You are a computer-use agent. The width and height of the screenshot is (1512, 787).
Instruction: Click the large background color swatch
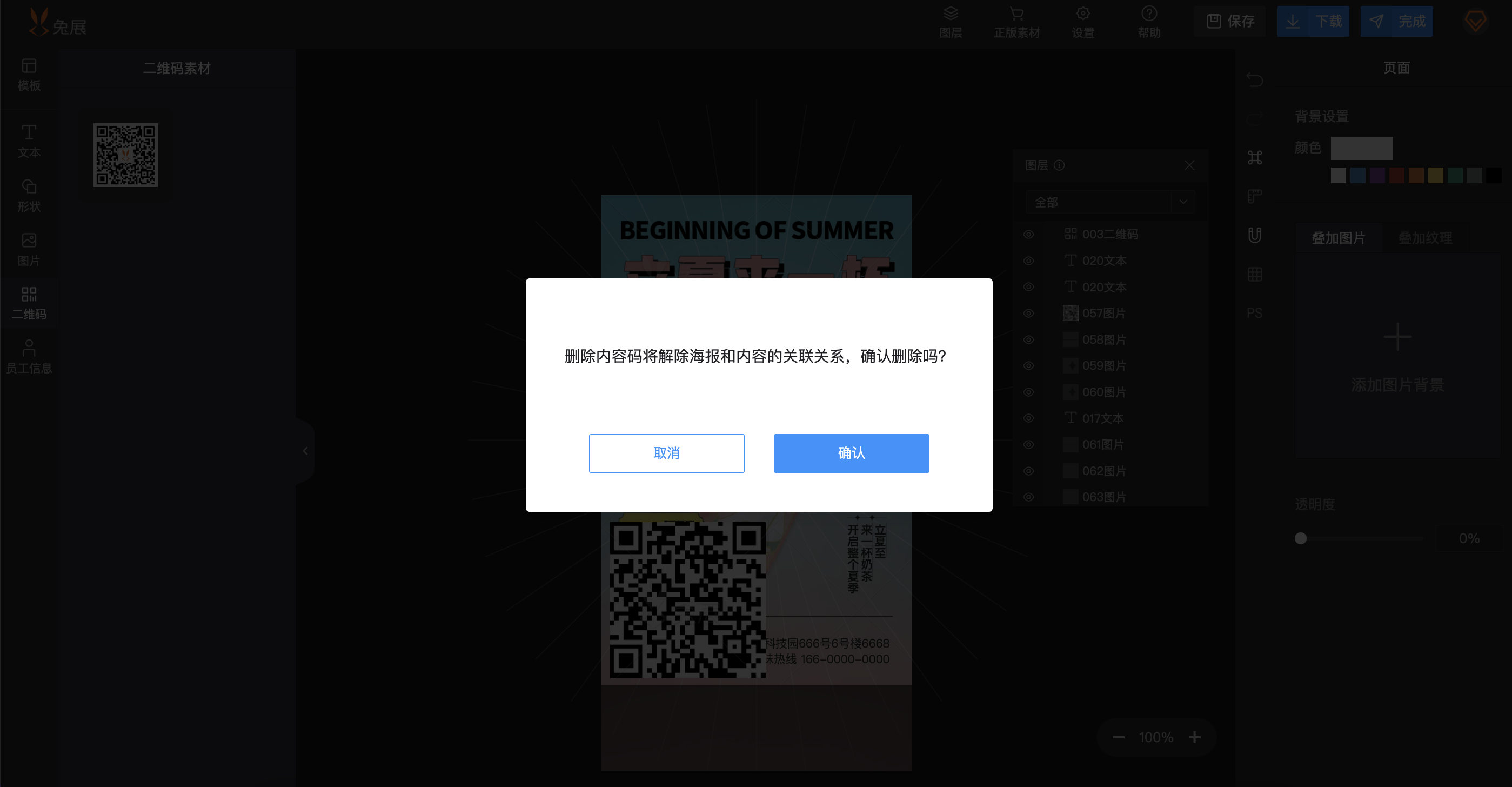tap(1361, 148)
